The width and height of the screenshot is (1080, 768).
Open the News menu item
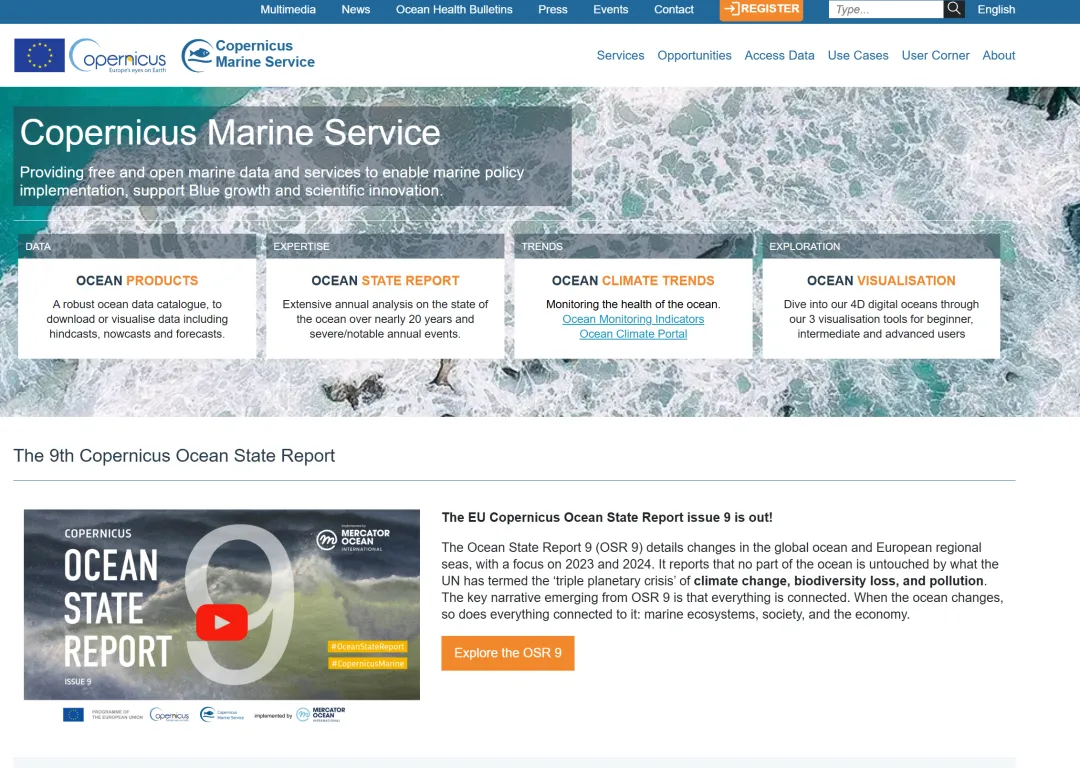355,10
